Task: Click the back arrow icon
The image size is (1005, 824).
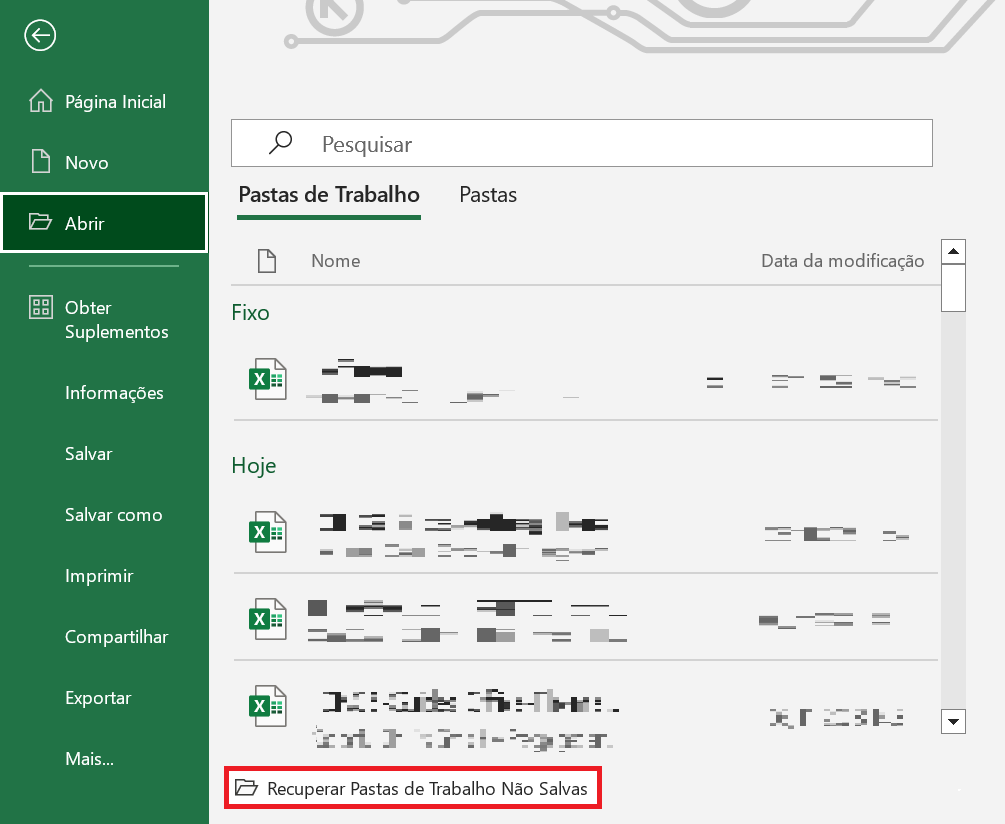Action: 40,37
